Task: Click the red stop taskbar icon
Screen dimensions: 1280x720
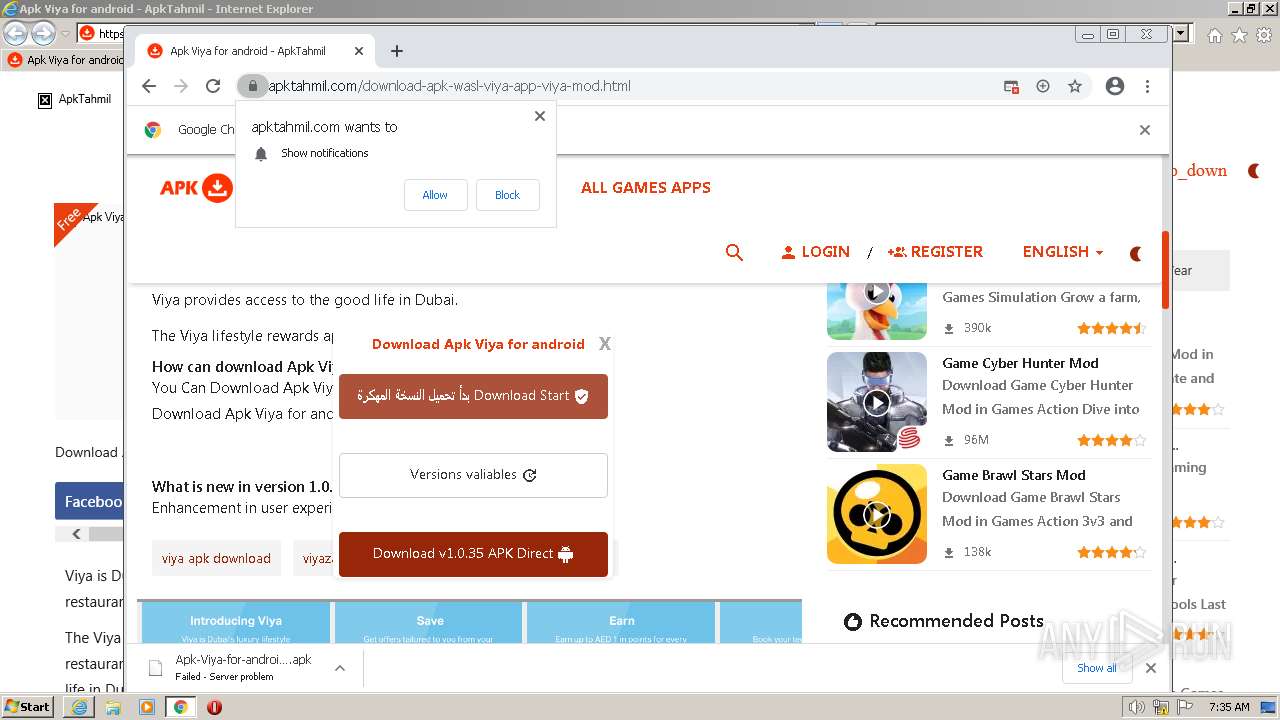Action: (x=214, y=707)
